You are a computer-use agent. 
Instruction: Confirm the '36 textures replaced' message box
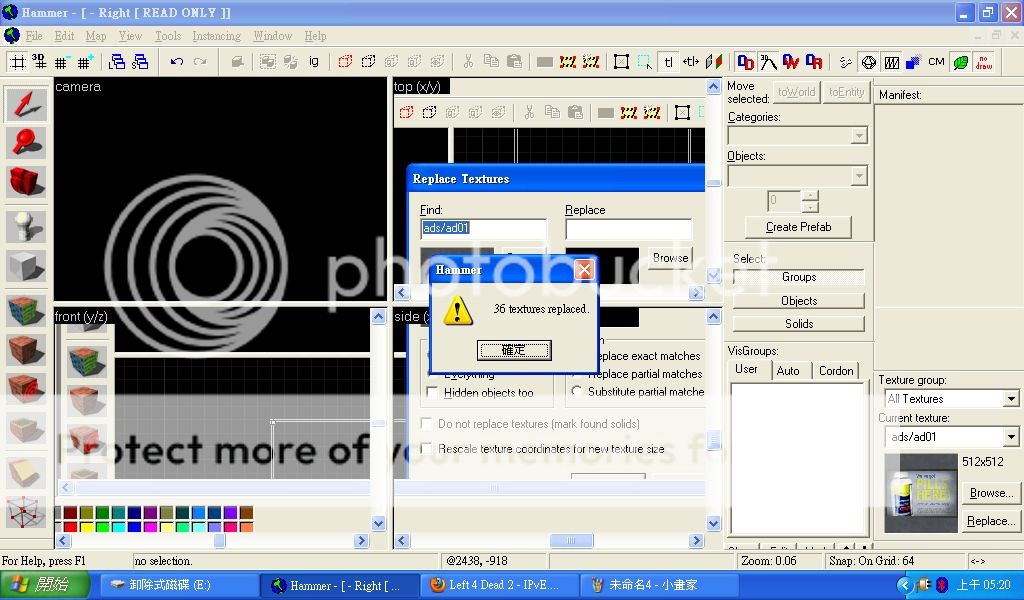point(514,350)
